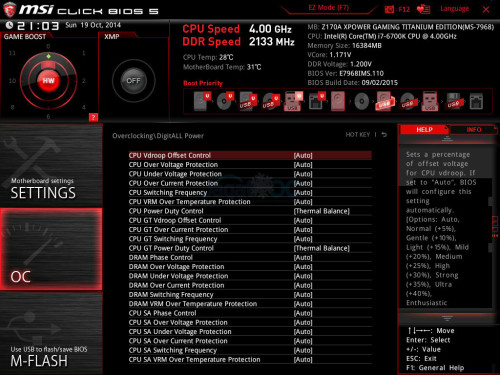The width and height of the screenshot is (500, 375).
Task: Open CPU Vdroop Offset Control Auto value
Action: 303,155
